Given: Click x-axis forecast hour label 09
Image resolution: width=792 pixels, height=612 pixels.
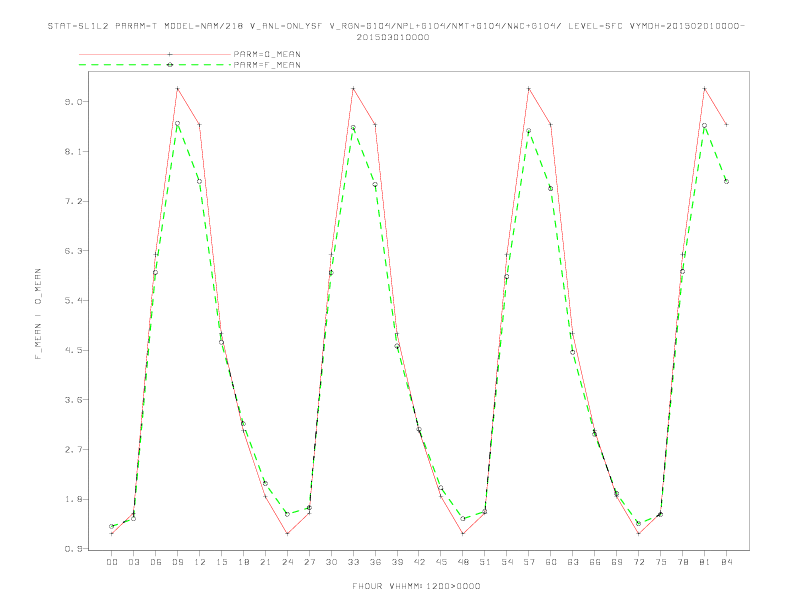Looking at the screenshot, I should coord(177,562).
